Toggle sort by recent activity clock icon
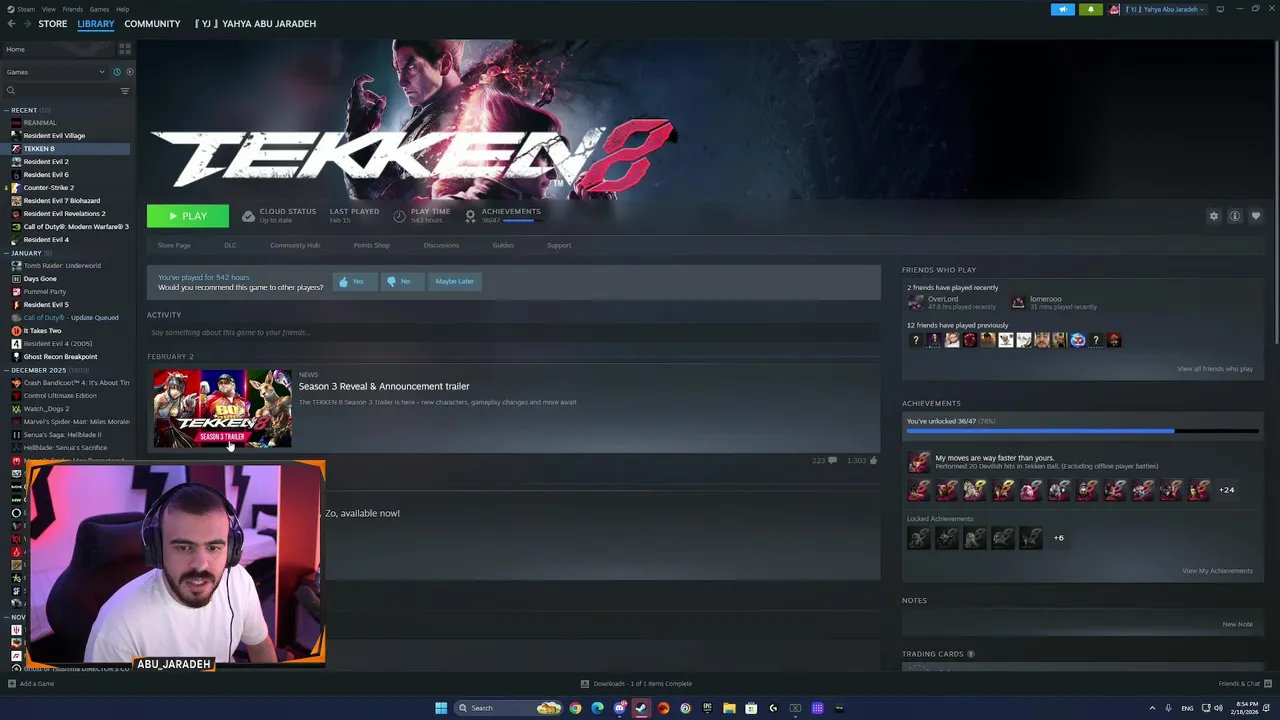Viewport: 1280px width, 720px height. (116, 72)
